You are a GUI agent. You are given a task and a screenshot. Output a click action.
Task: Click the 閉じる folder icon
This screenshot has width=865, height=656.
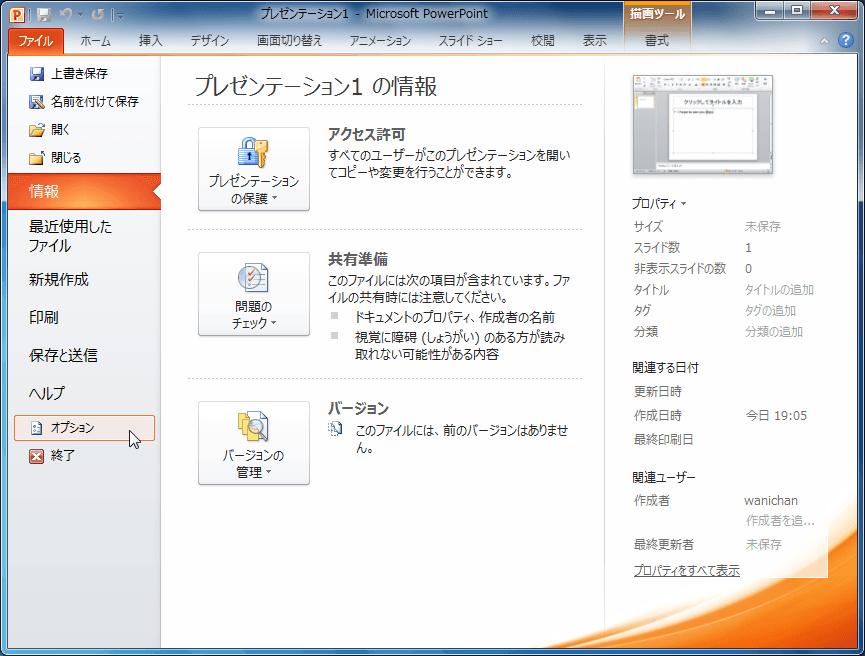pyautogui.click(x=36, y=158)
